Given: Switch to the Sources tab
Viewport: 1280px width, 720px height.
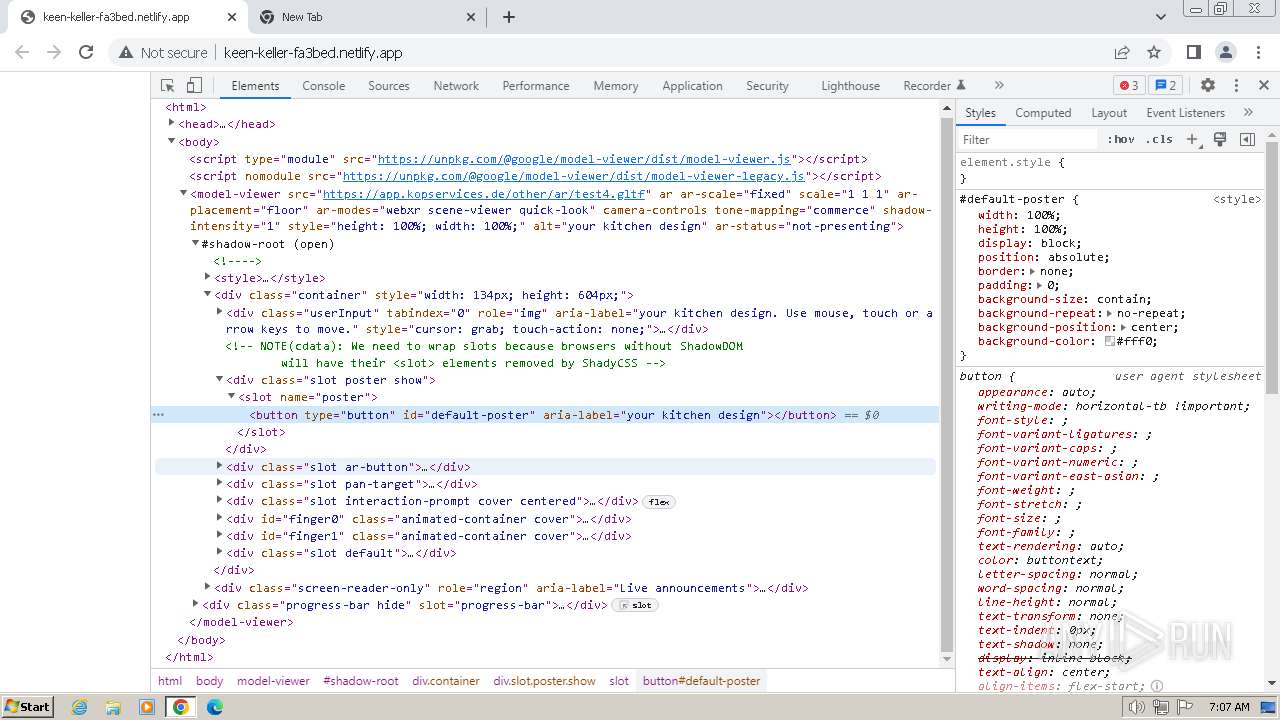Looking at the screenshot, I should (x=389, y=86).
